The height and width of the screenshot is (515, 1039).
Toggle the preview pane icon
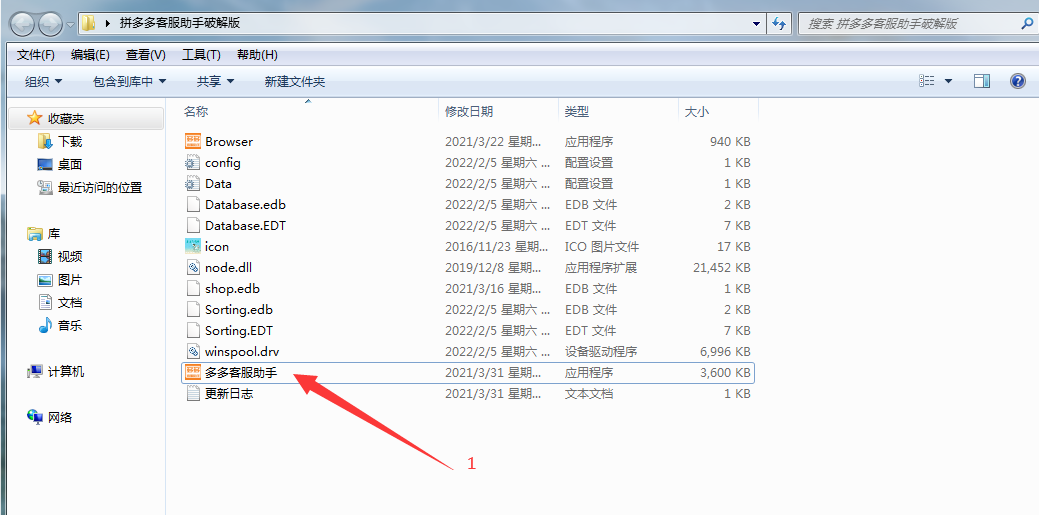[x=982, y=81]
